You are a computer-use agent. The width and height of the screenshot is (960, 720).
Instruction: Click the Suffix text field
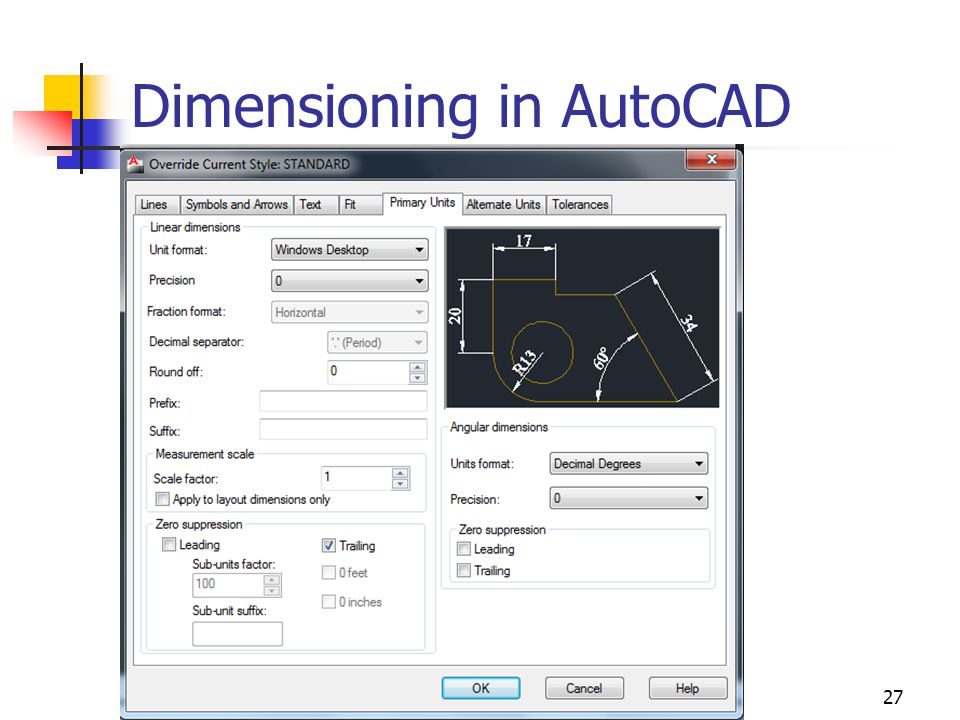tap(343, 430)
